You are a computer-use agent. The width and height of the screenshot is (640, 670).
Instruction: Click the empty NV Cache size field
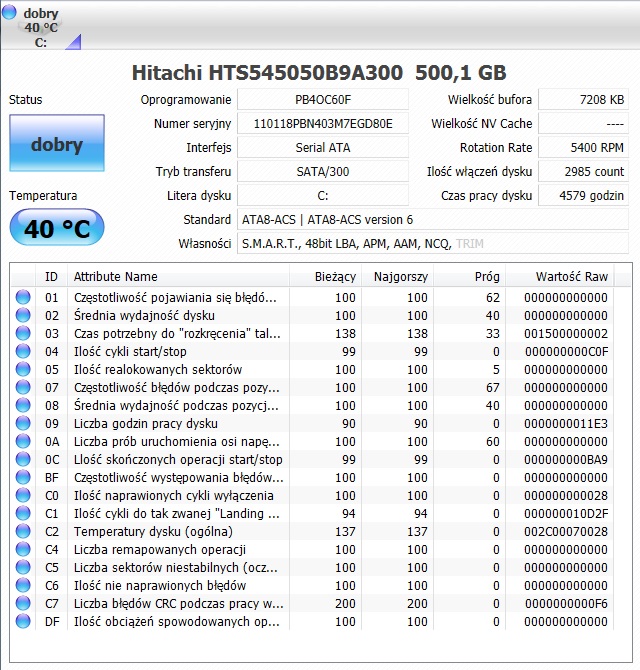[x=584, y=123]
